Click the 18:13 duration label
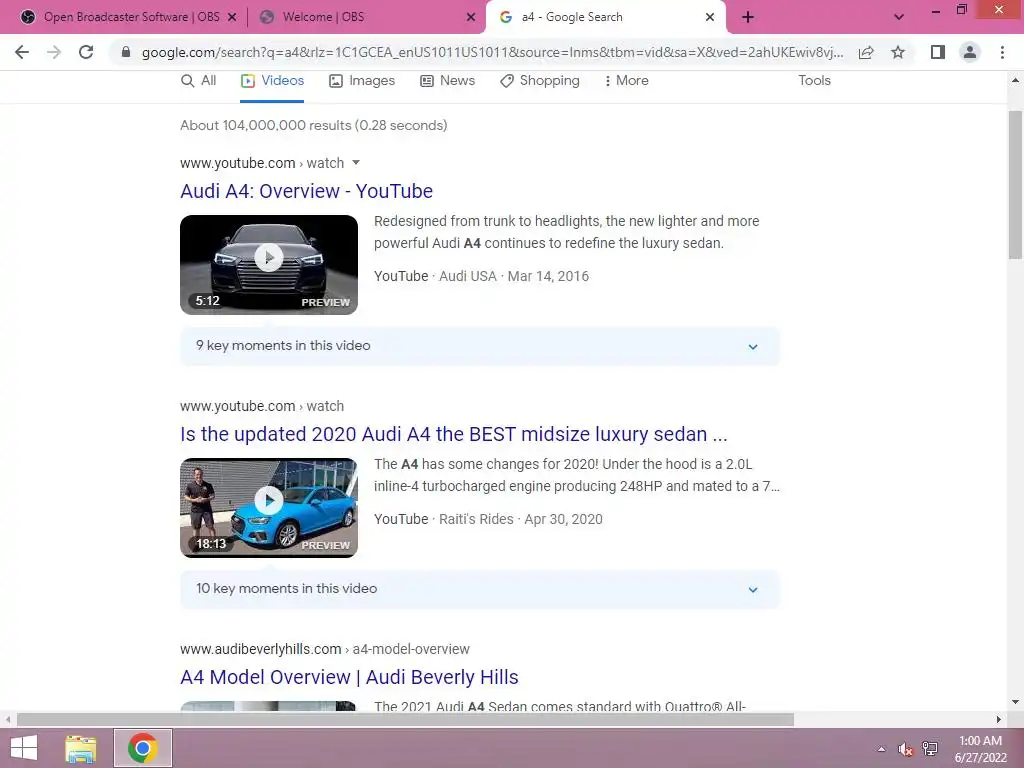This screenshot has width=1024, height=768. pyautogui.click(x=211, y=544)
